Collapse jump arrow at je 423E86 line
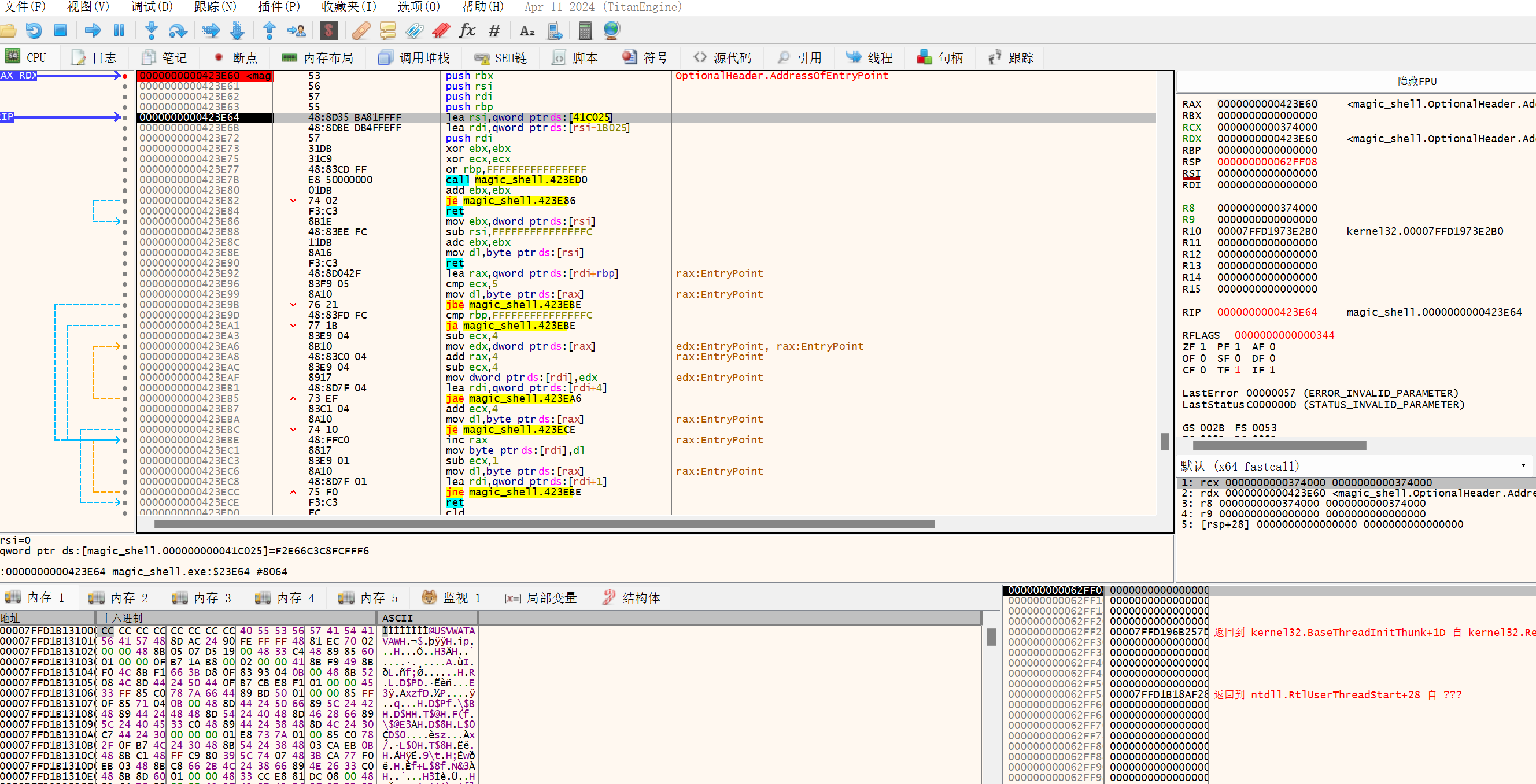 293,201
